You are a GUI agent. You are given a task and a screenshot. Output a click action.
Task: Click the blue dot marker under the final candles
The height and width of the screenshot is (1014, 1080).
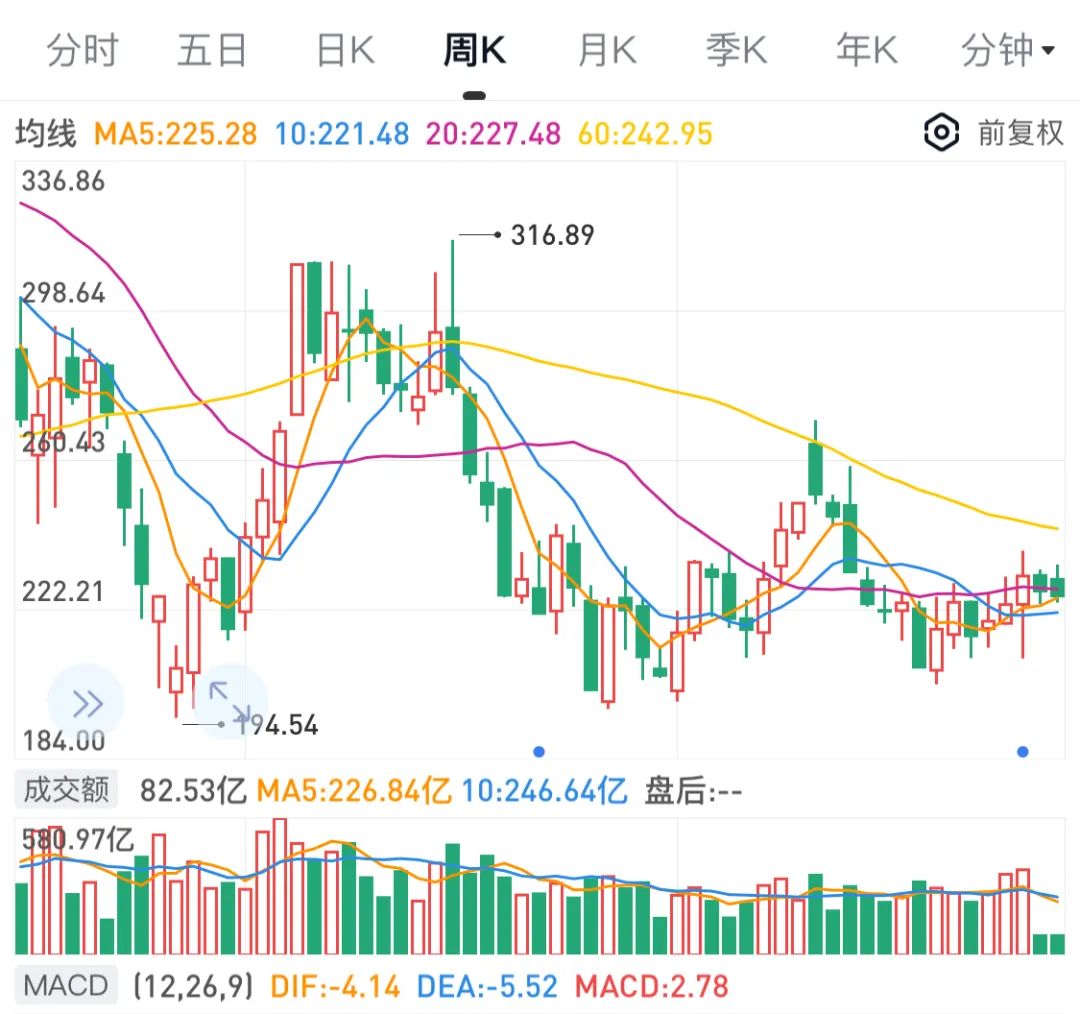tap(1023, 751)
